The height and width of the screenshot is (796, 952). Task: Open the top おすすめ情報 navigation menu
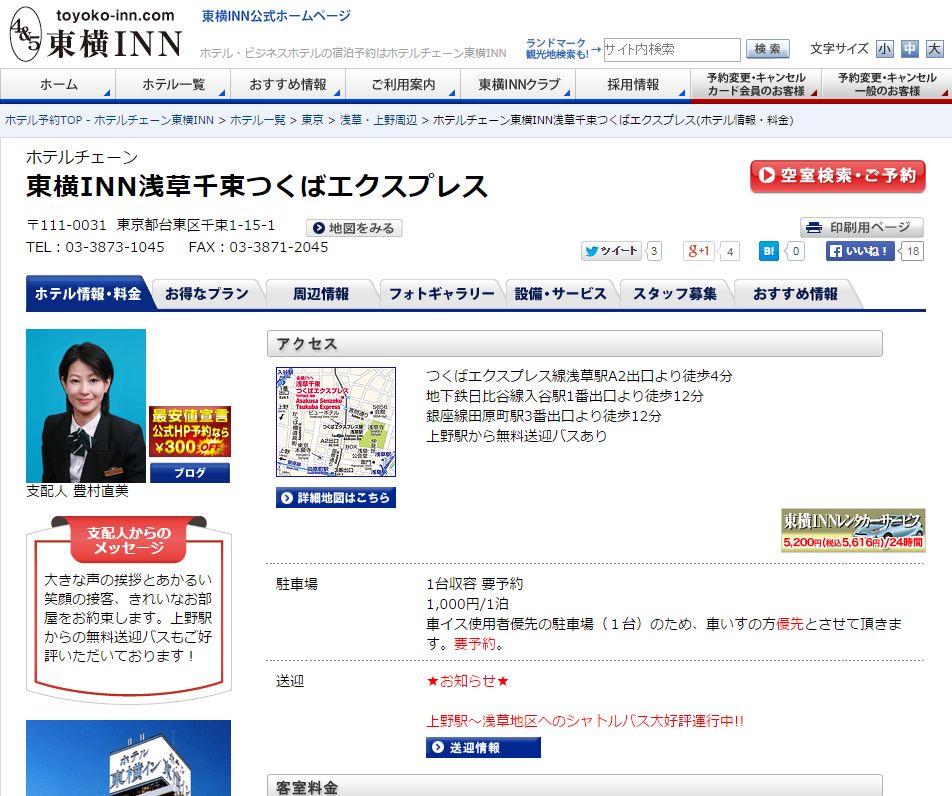288,84
